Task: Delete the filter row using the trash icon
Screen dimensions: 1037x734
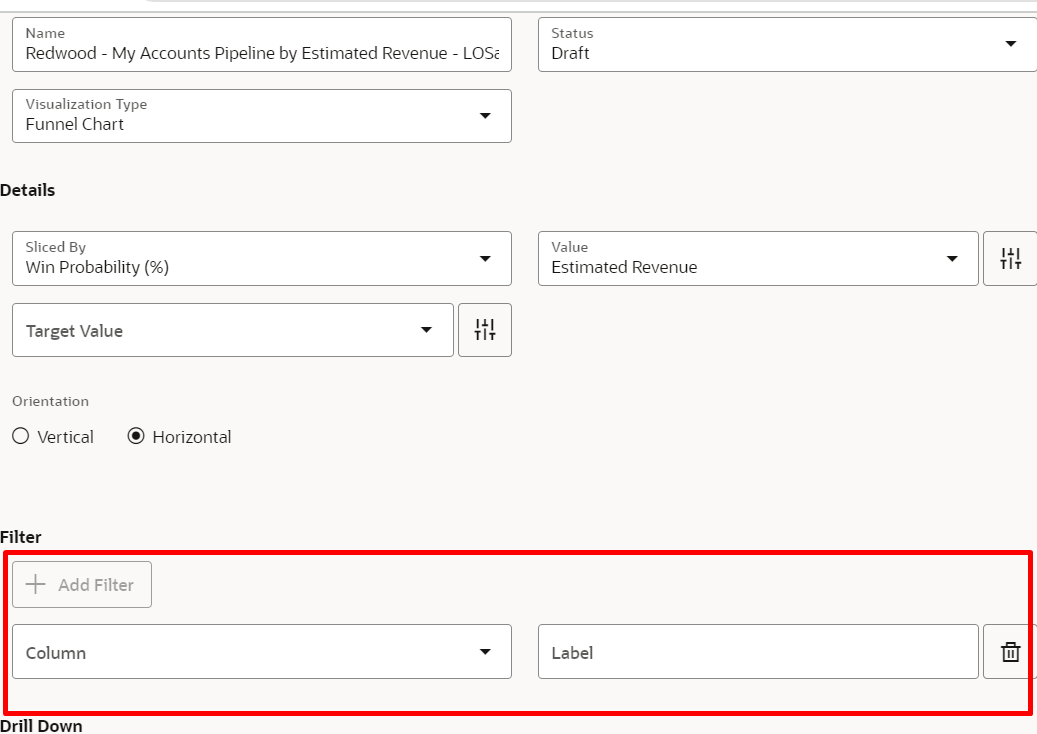Action: tap(1009, 651)
